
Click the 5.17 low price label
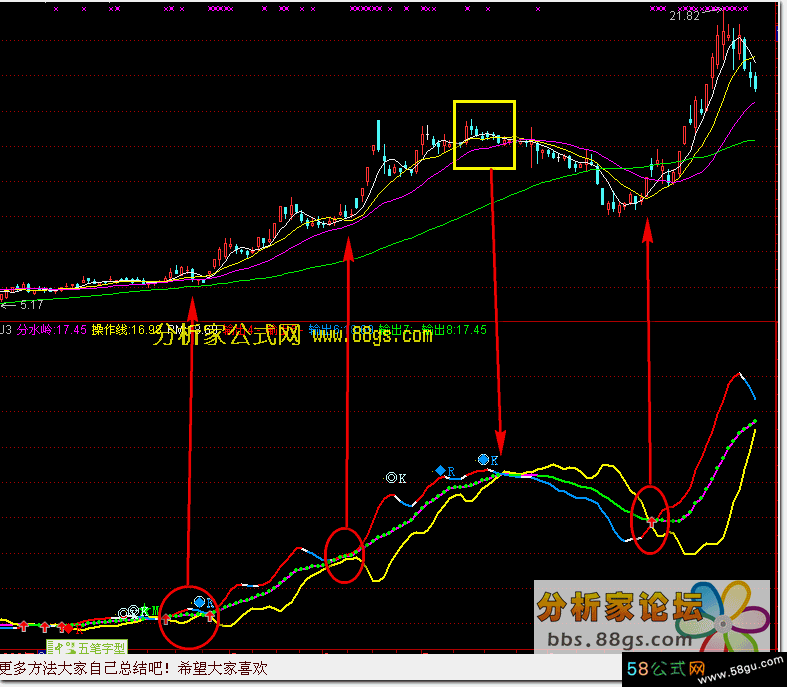click(x=31, y=305)
